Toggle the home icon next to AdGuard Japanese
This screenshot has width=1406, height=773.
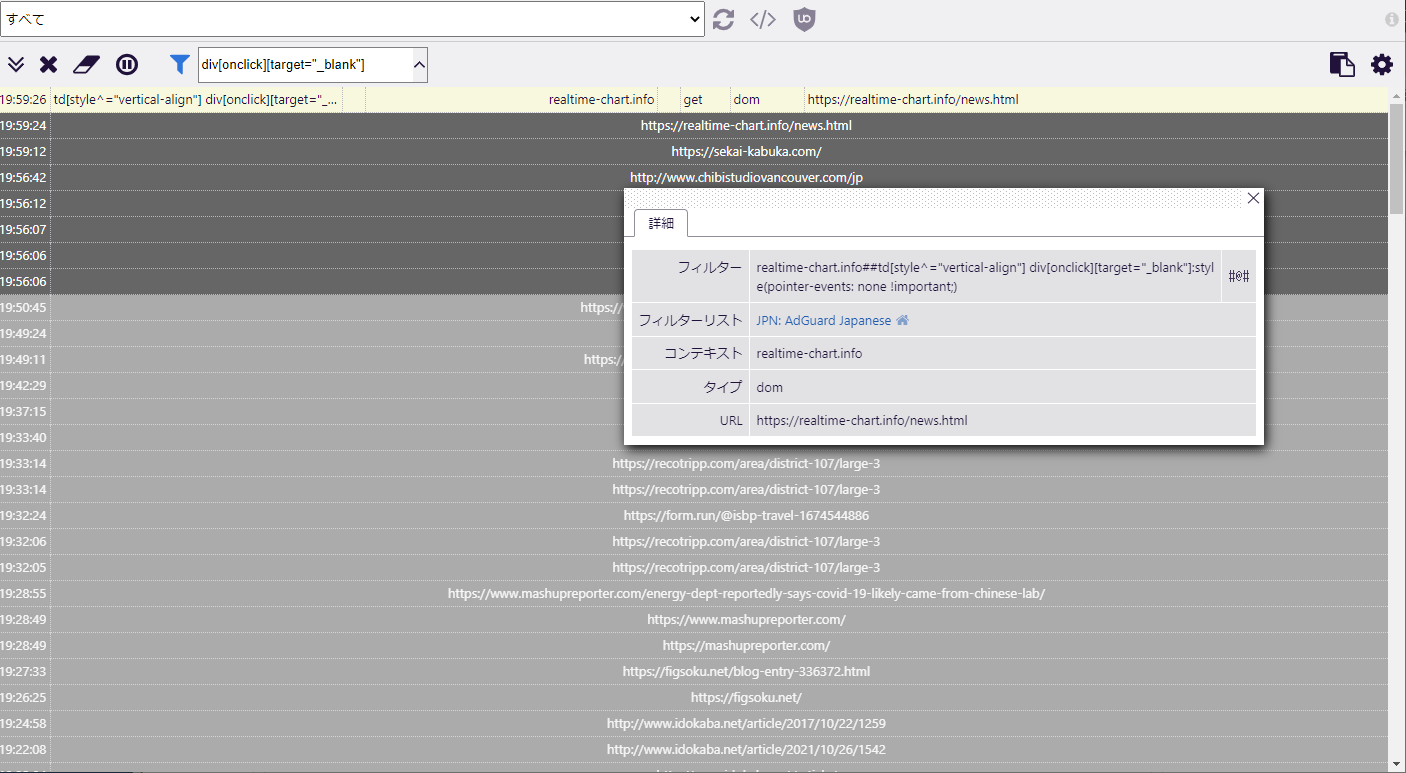click(x=902, y=320)
